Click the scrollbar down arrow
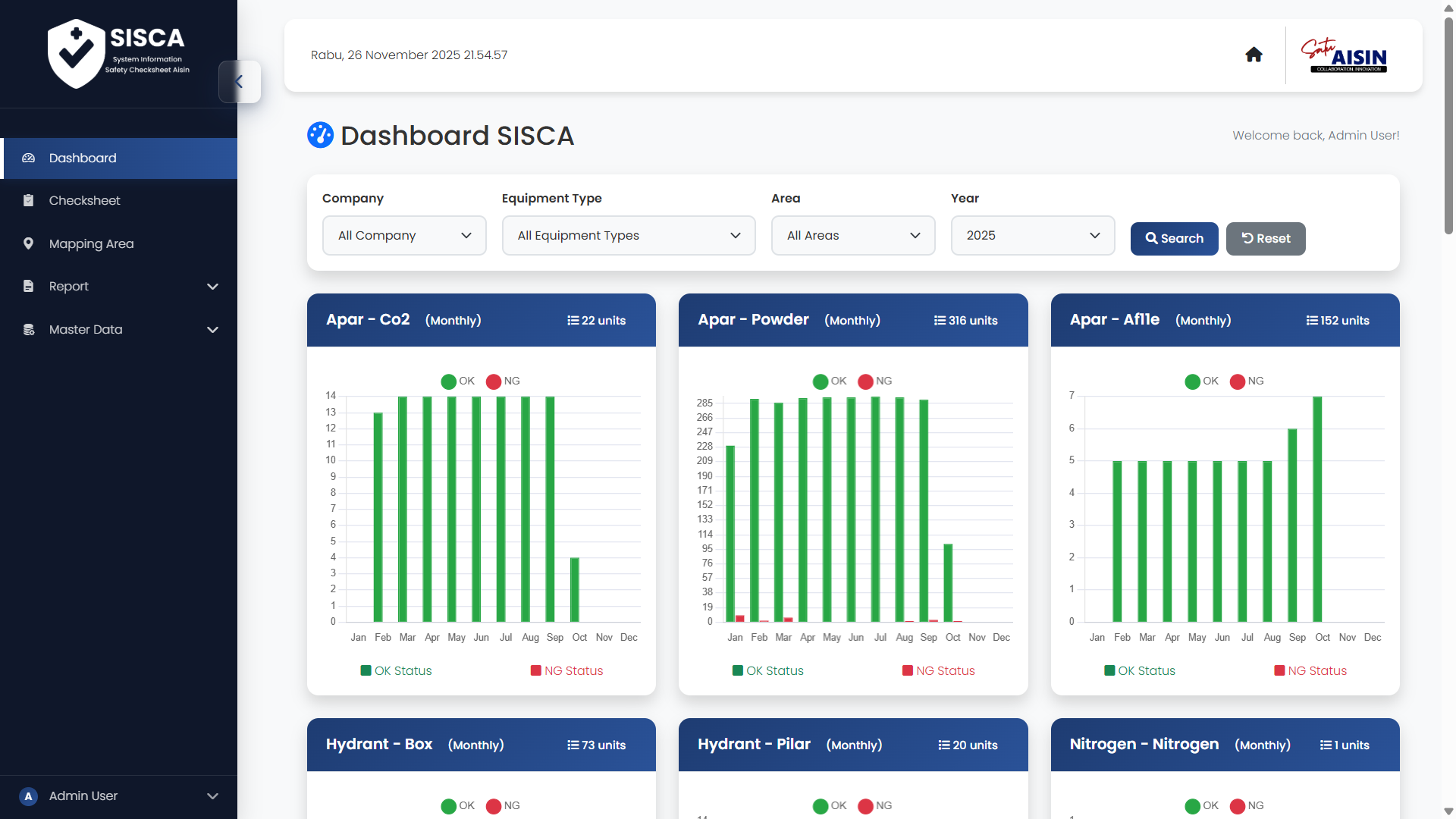 point(1448,811)
